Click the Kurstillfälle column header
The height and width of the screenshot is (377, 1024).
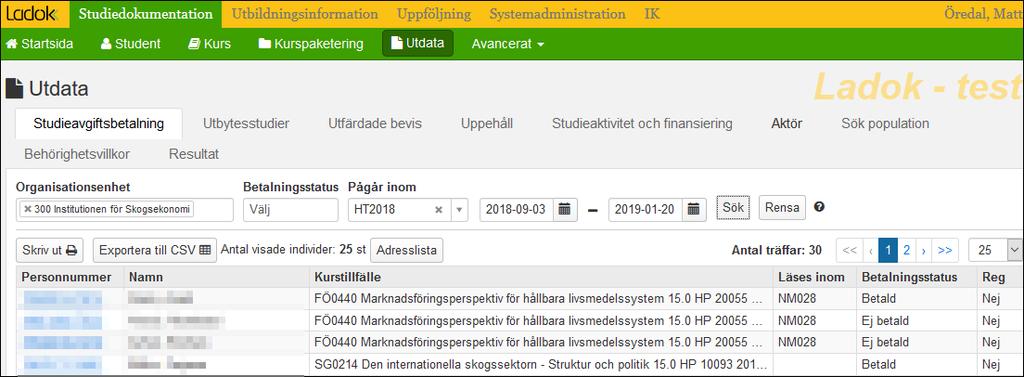(541, 277)
